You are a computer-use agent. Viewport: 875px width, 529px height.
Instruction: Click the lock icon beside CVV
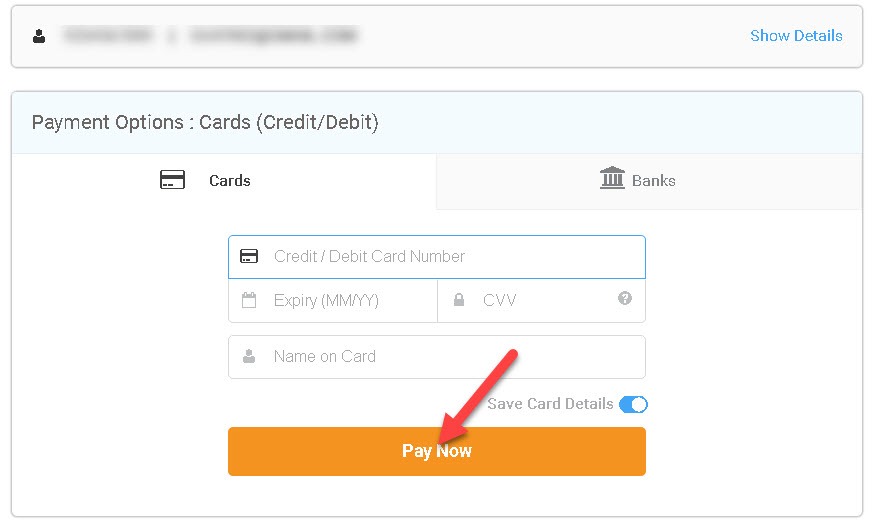(x=459, y=300)
